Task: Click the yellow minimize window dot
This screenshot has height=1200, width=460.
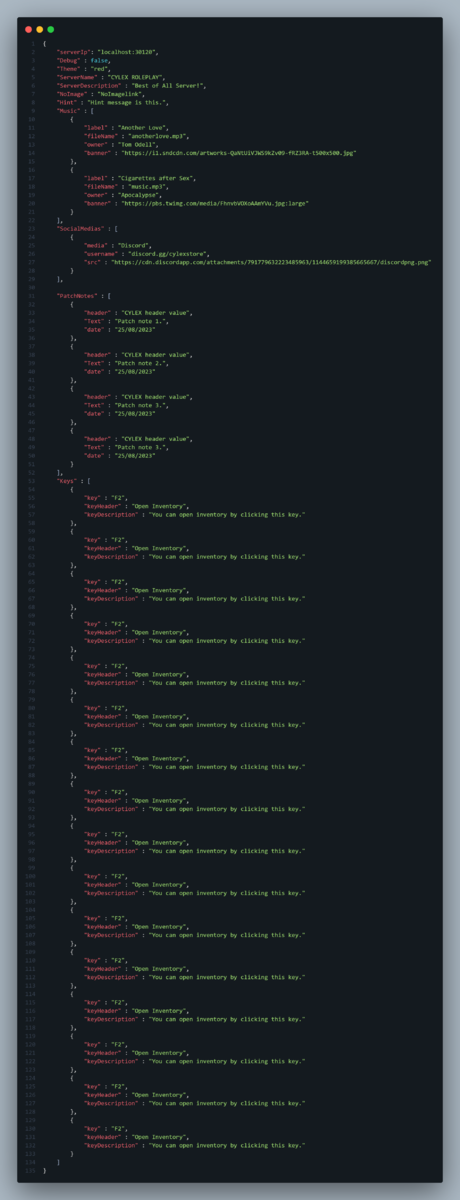Action: point(39,30)
